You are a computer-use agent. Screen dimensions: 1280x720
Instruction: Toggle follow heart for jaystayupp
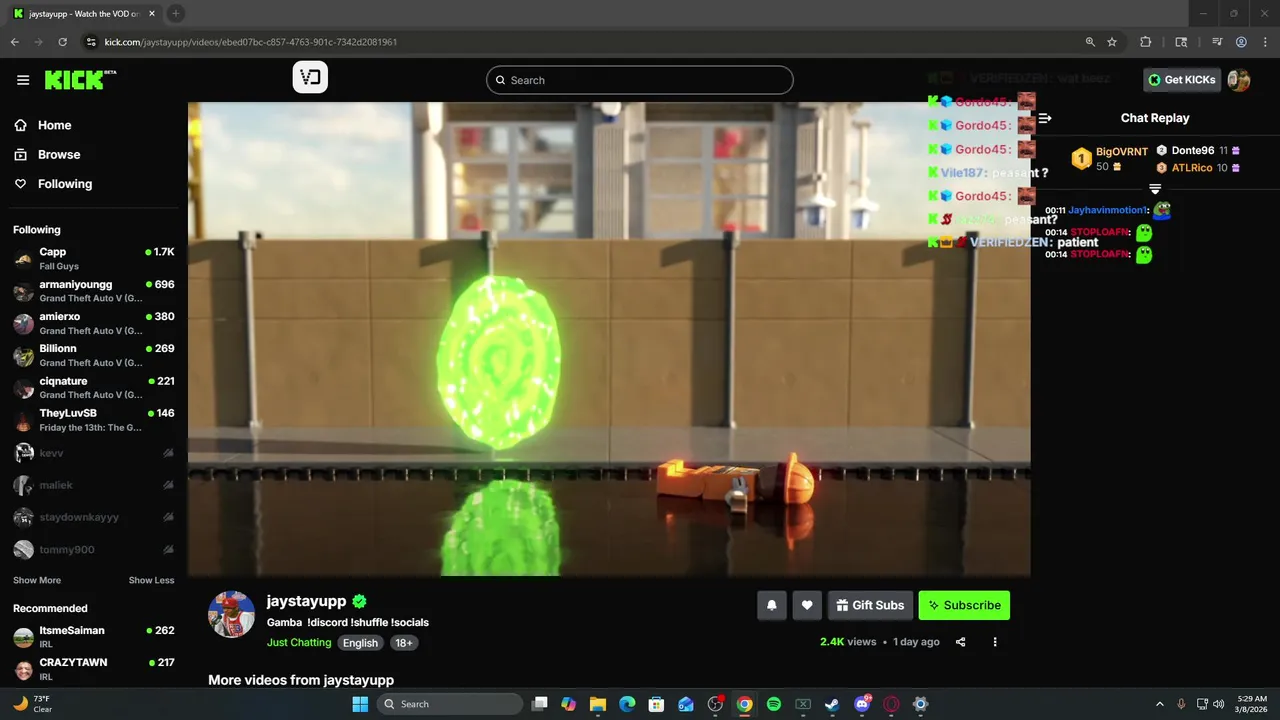coord(807,605)
